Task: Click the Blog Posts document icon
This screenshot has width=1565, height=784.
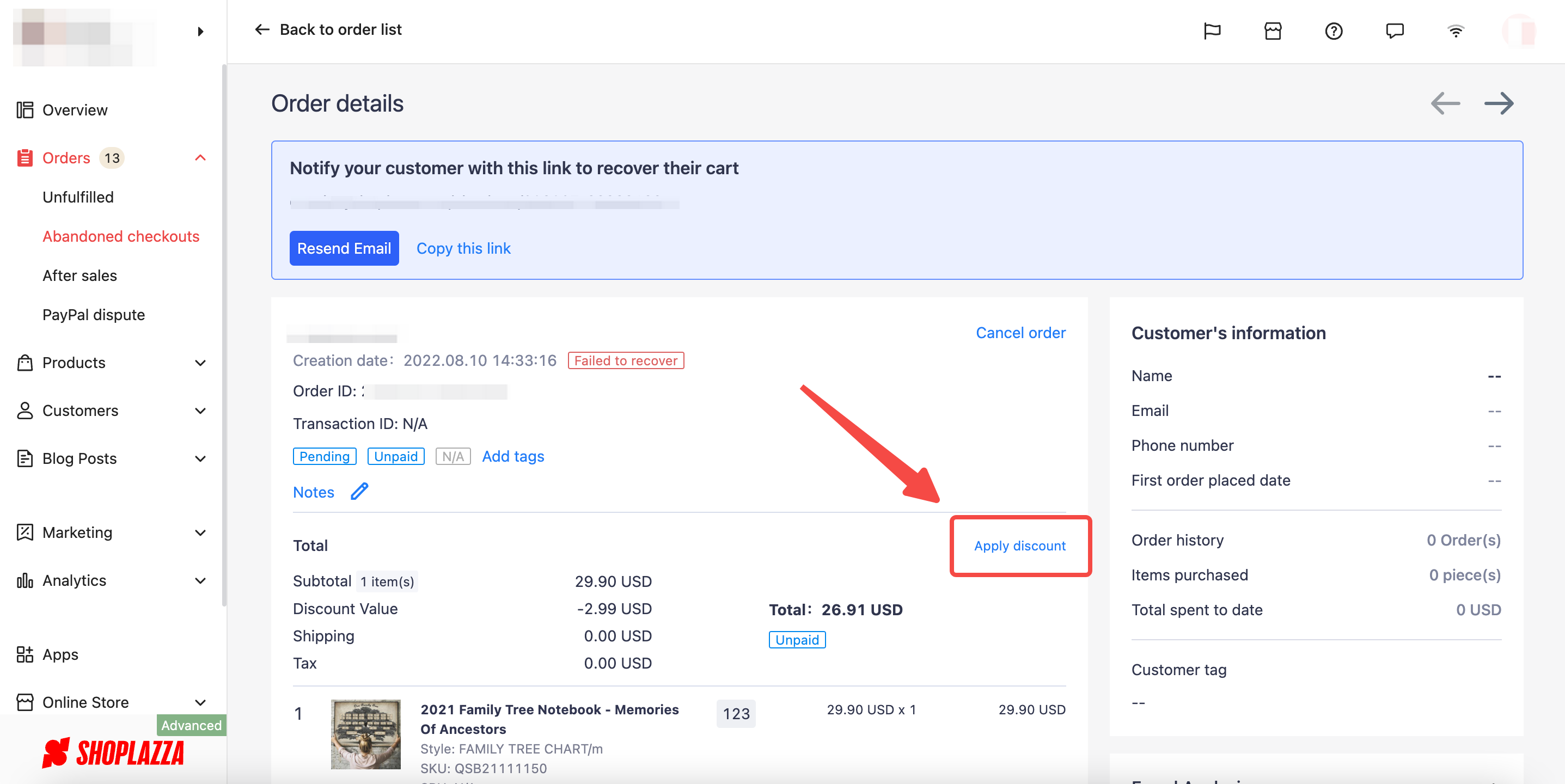Action: (25, 458)
